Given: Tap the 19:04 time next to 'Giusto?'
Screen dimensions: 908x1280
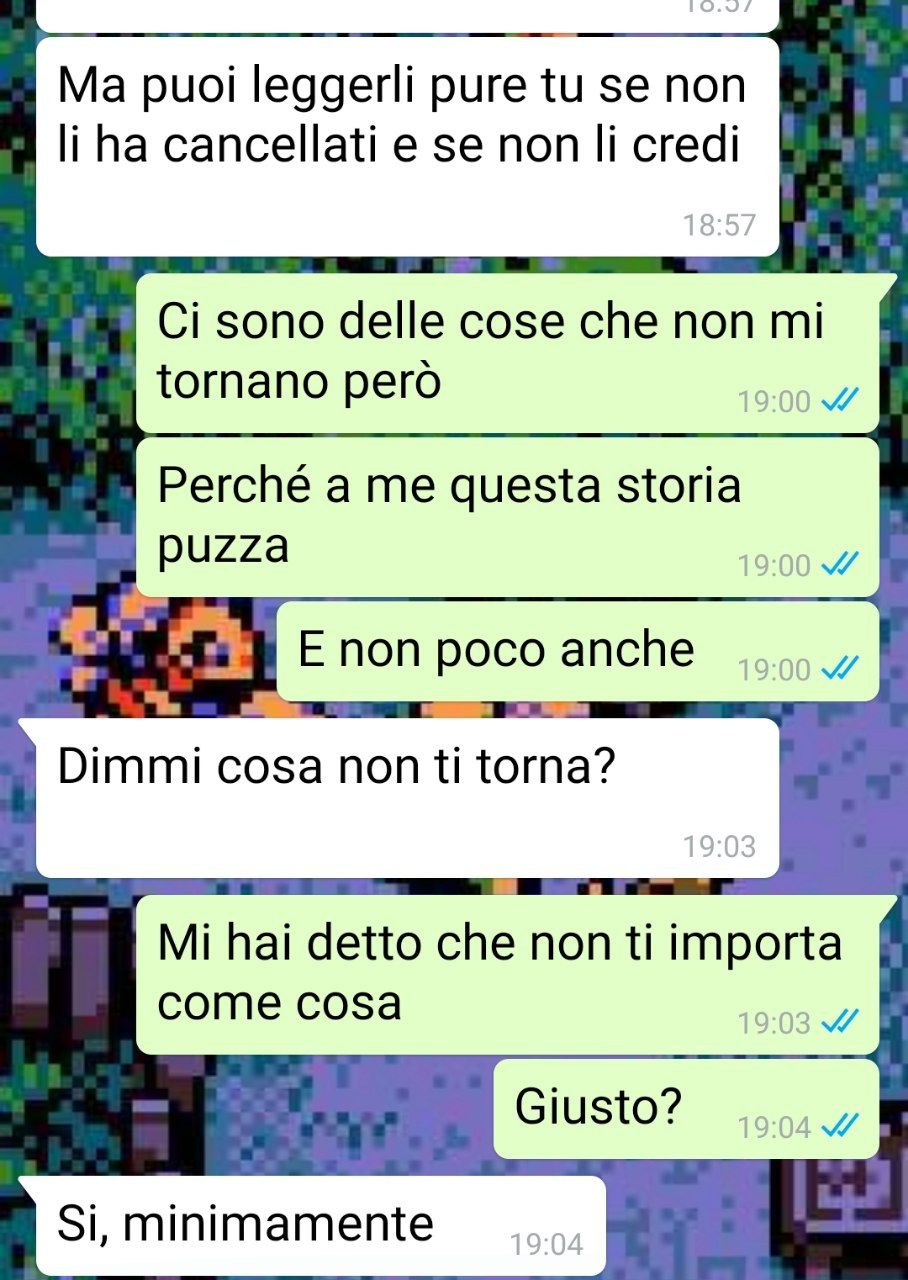Looking at the screenshot, I should click(774, 1127).
